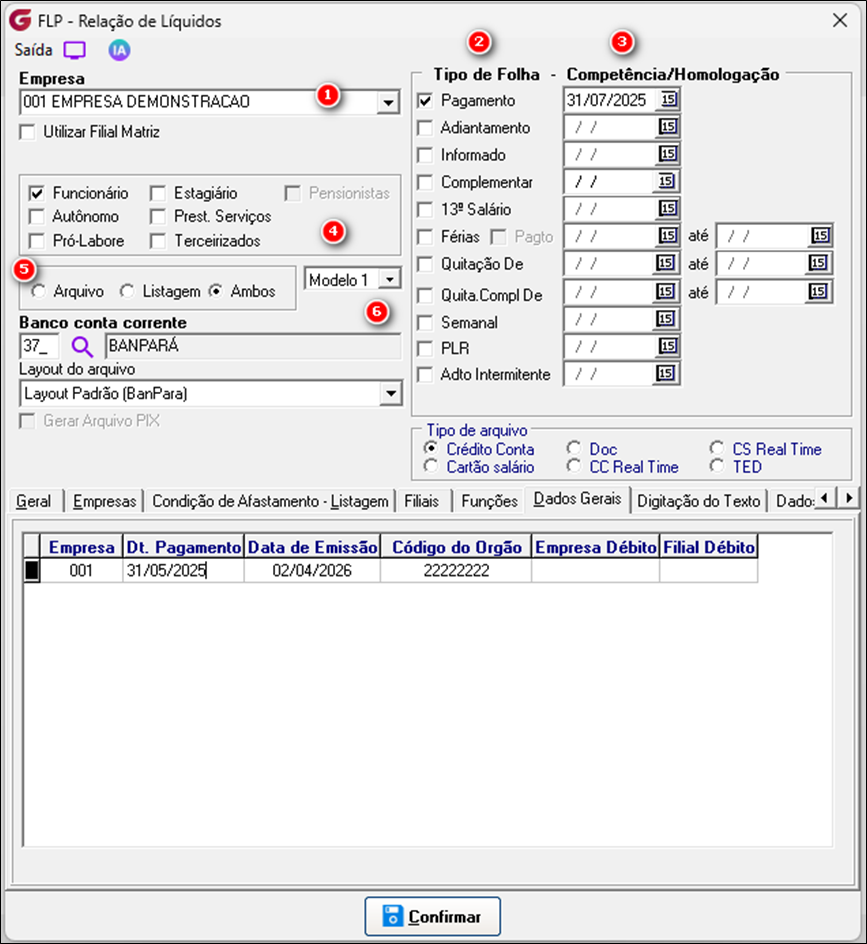Open calendar for 13º Salário date
This screenshot has width=867, height=944.
point(668,208)
